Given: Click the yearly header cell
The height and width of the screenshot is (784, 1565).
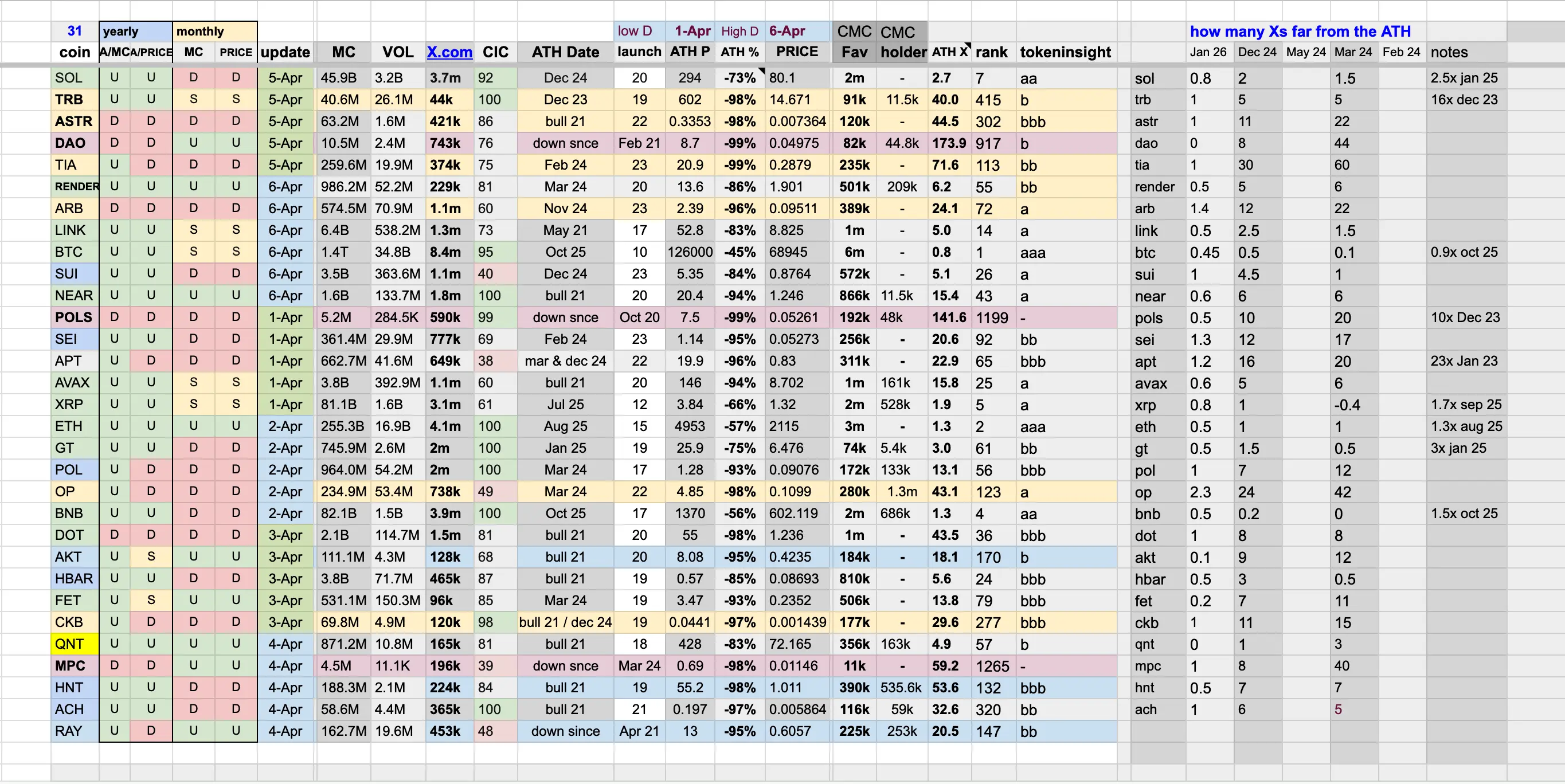Looking at the screenshot, I should point(135,31).
